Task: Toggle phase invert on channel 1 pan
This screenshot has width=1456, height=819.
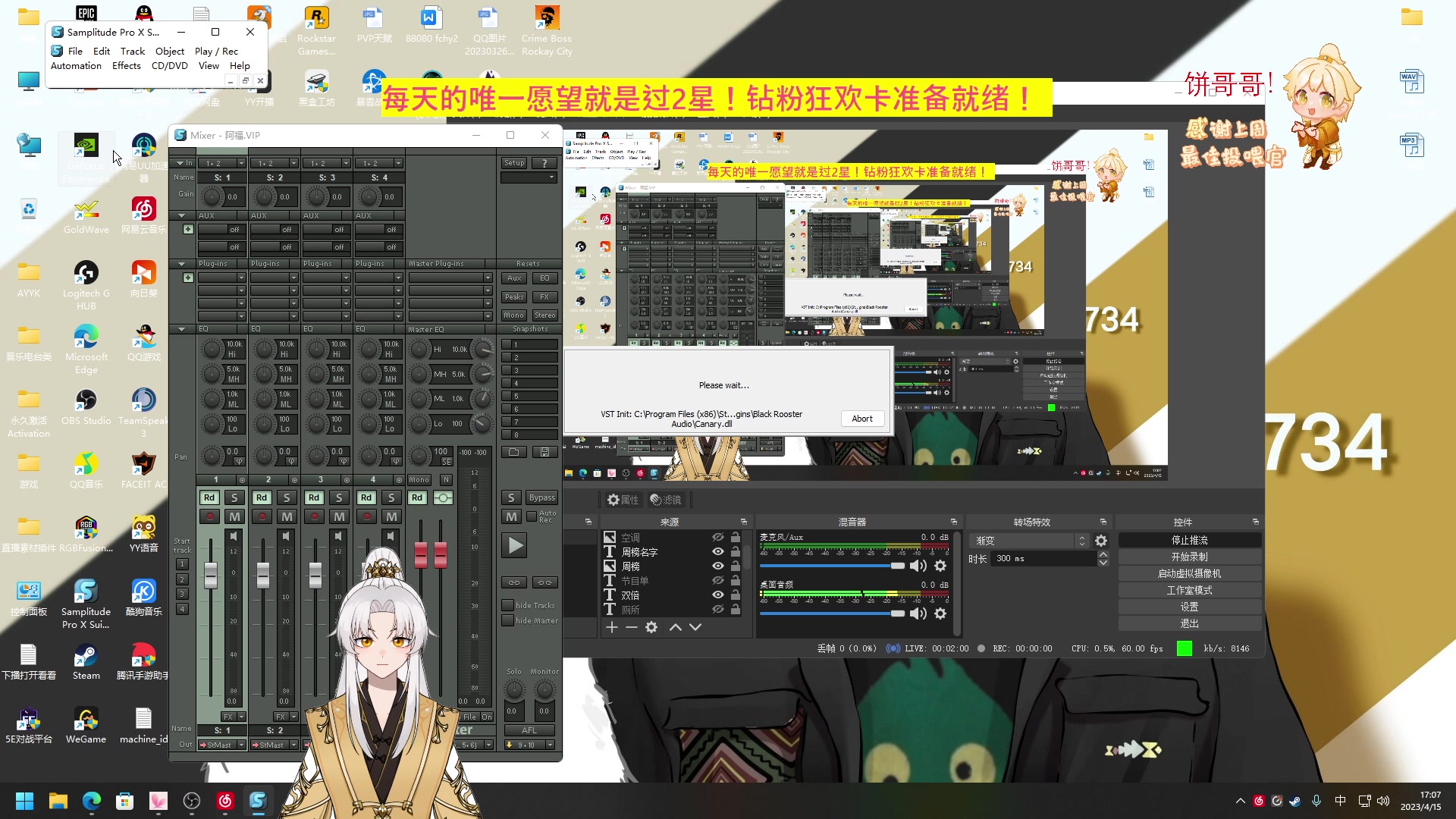Action: point(239,461)
